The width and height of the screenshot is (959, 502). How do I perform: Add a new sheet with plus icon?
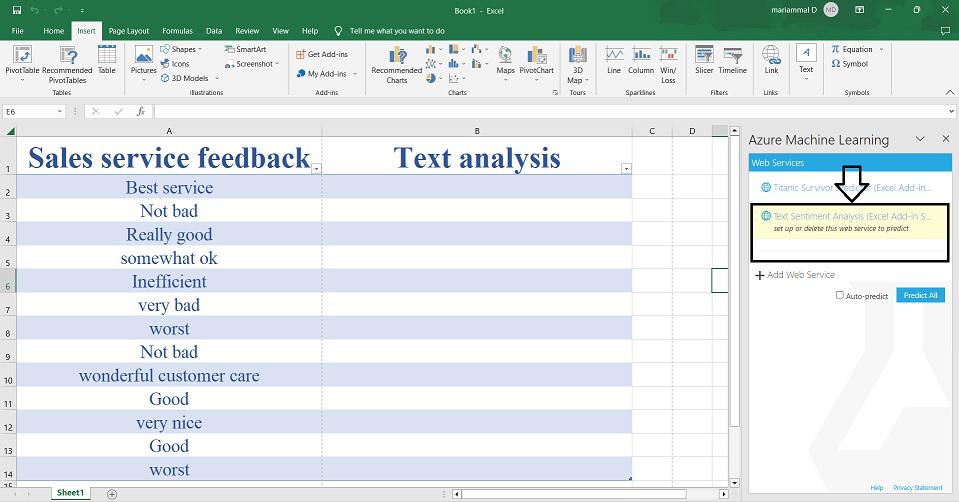(112, 493)
